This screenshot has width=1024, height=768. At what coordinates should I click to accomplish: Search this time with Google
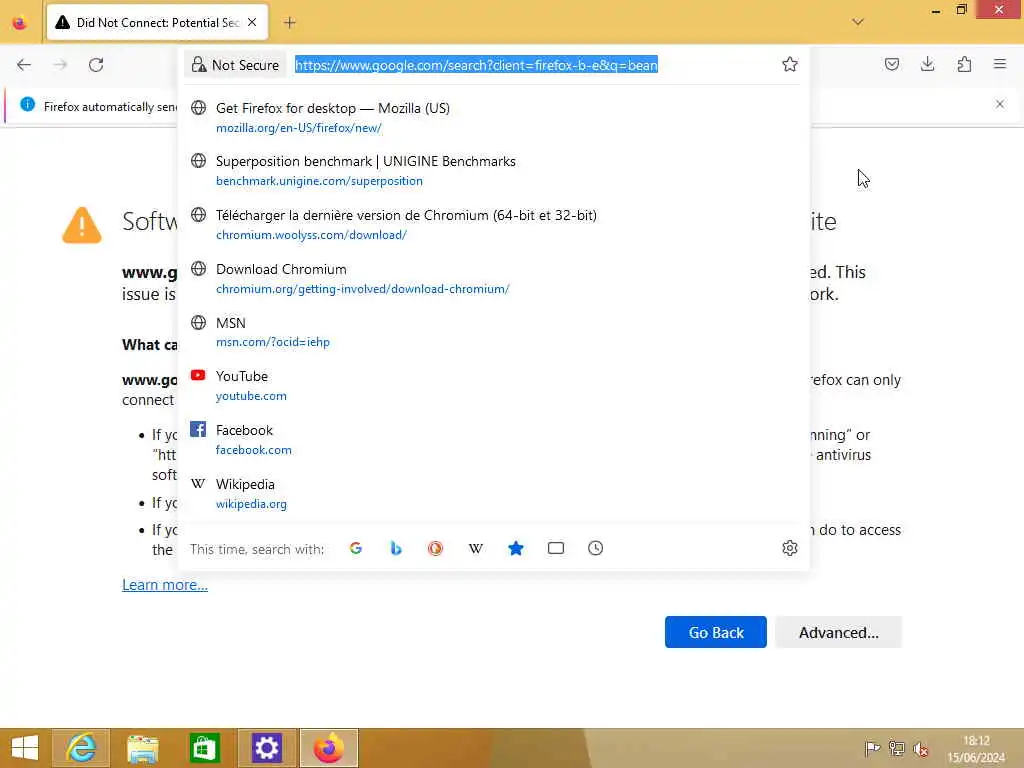pos(356,549)
